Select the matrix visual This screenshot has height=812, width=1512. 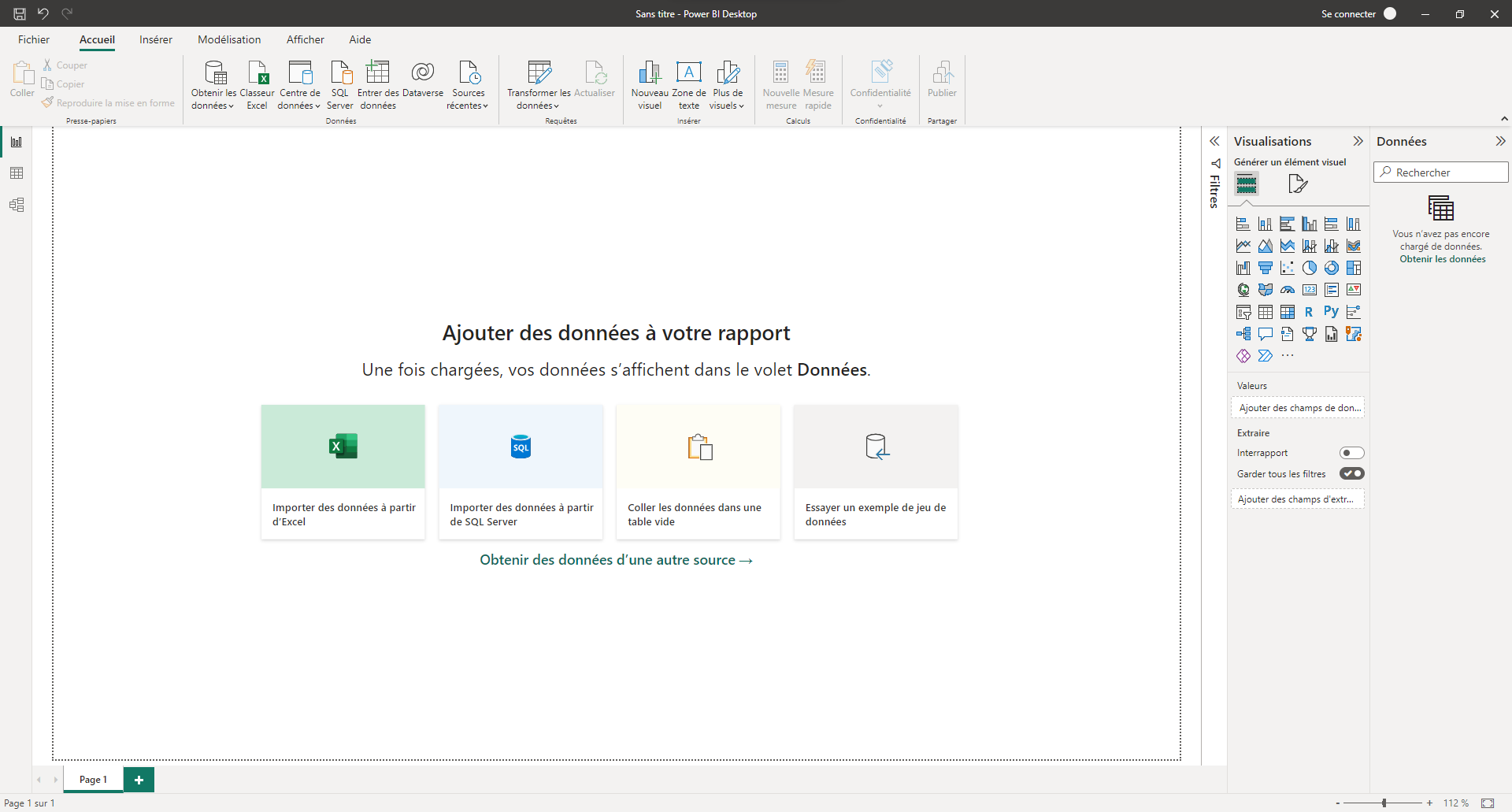(x=1288, y=312)
